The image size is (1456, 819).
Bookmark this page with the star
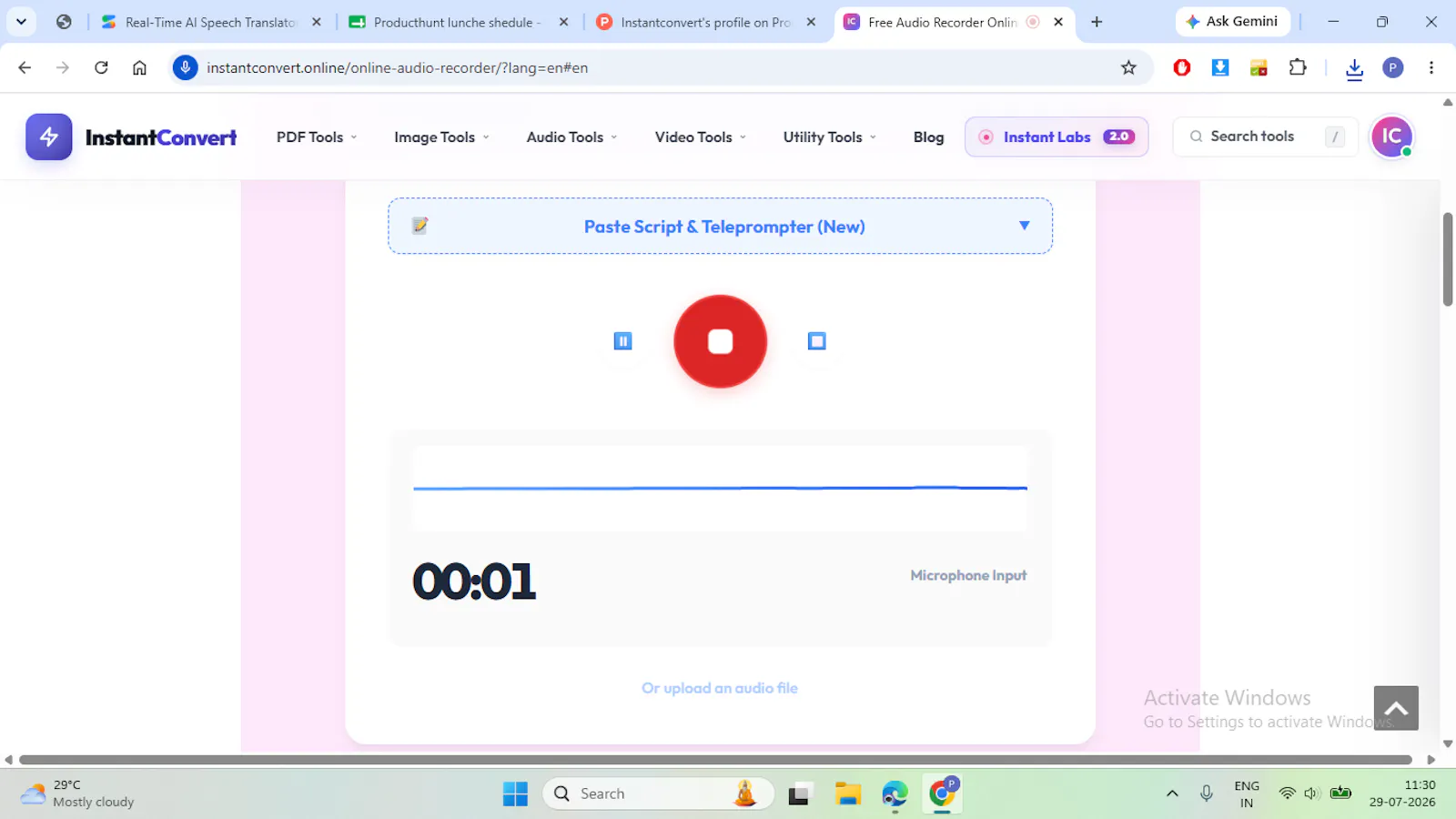1128,67
